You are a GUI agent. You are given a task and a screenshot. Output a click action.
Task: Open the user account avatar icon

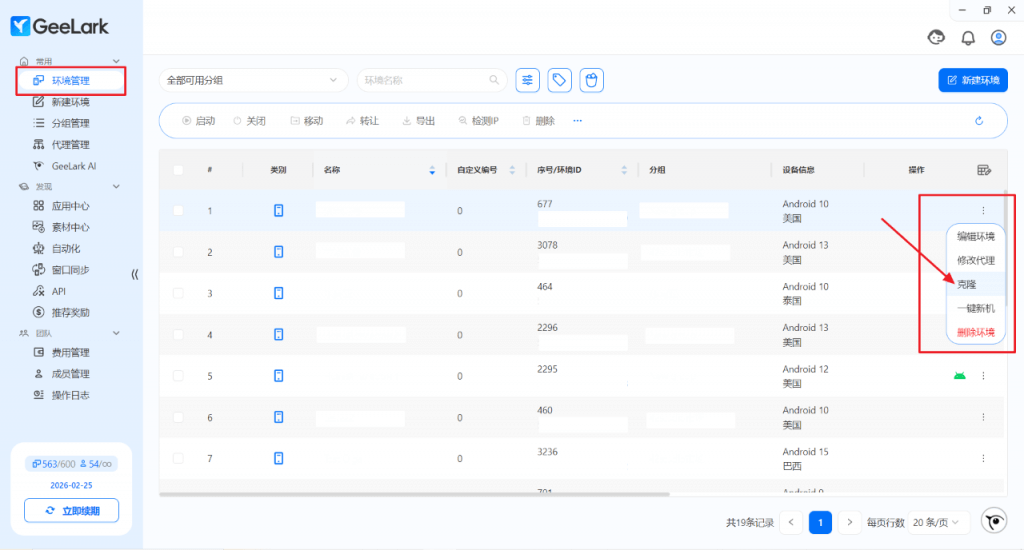(x=998, y=38)
